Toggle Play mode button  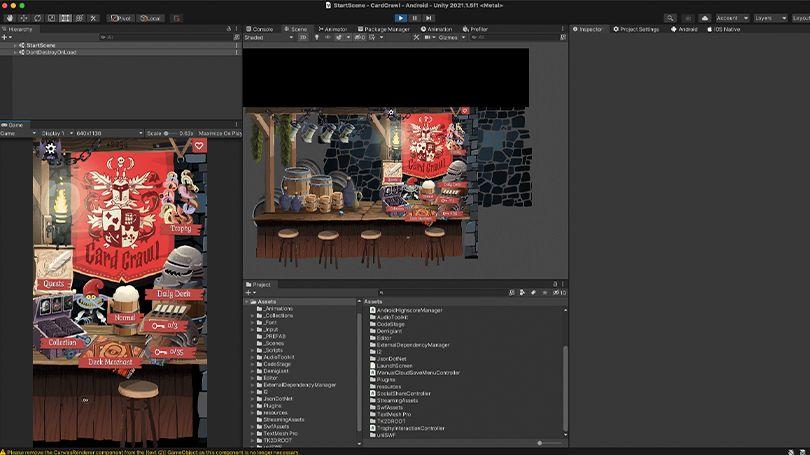click(x=401, y=18)
